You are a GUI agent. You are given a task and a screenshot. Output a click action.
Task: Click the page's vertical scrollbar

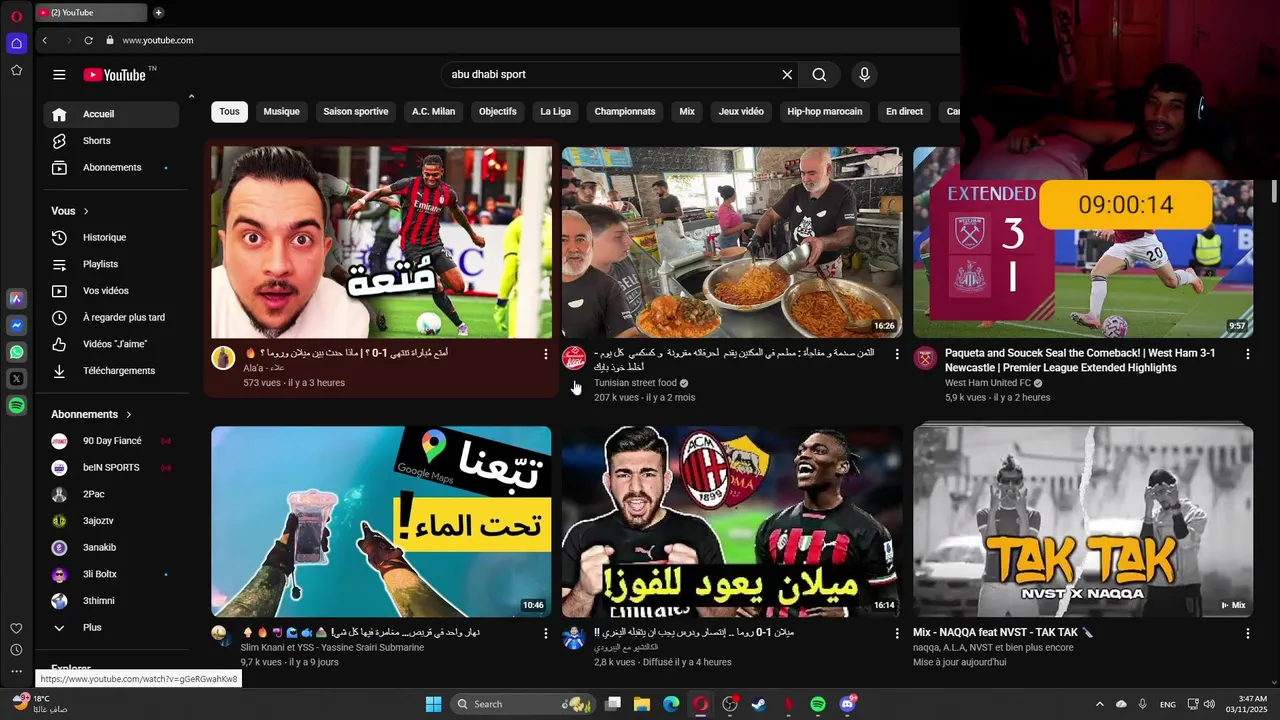pyautogui.click(x=1274, y=190)
